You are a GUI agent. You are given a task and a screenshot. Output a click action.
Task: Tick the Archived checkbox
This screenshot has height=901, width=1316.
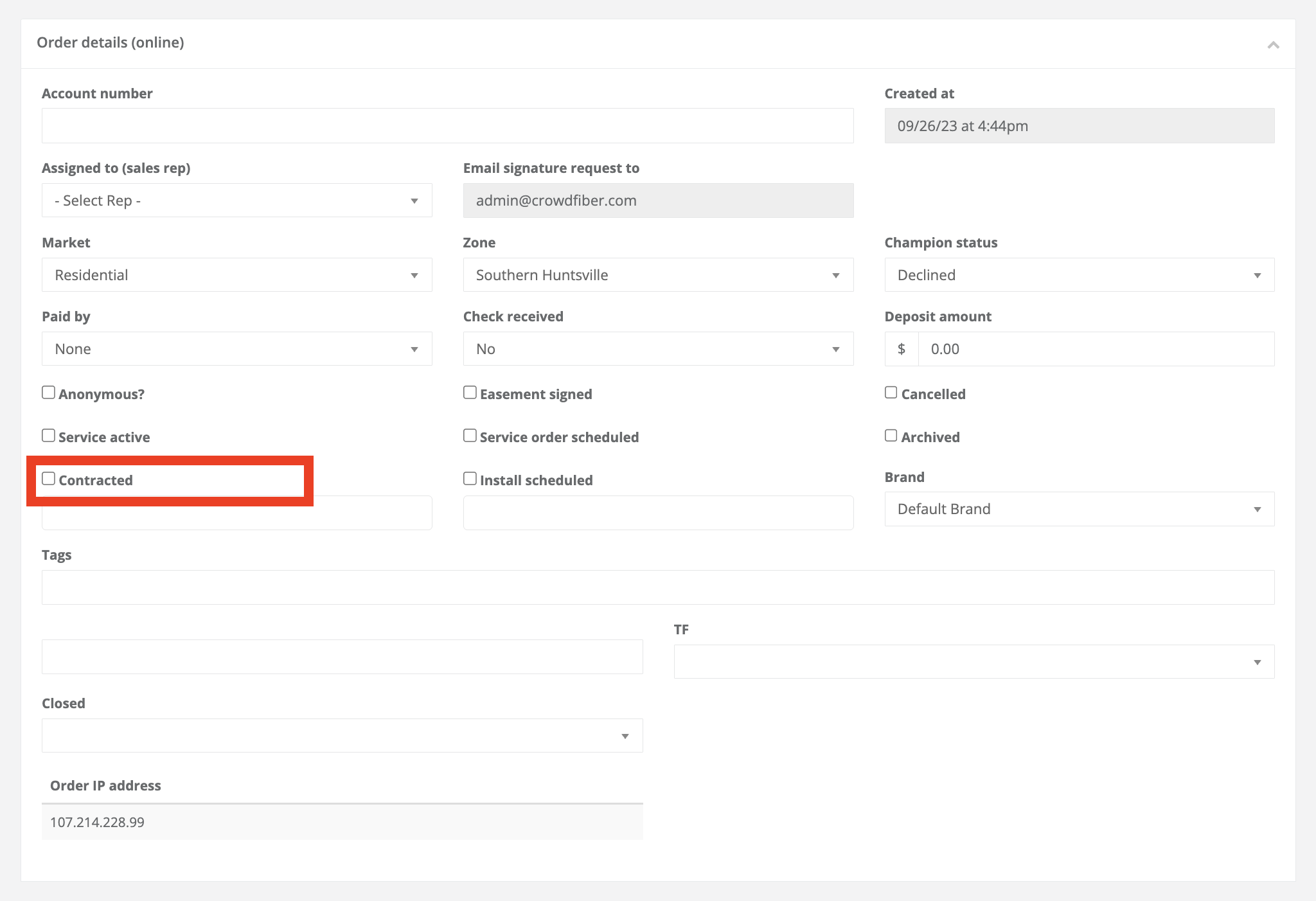pyautogui.click(x=891, y=436)
